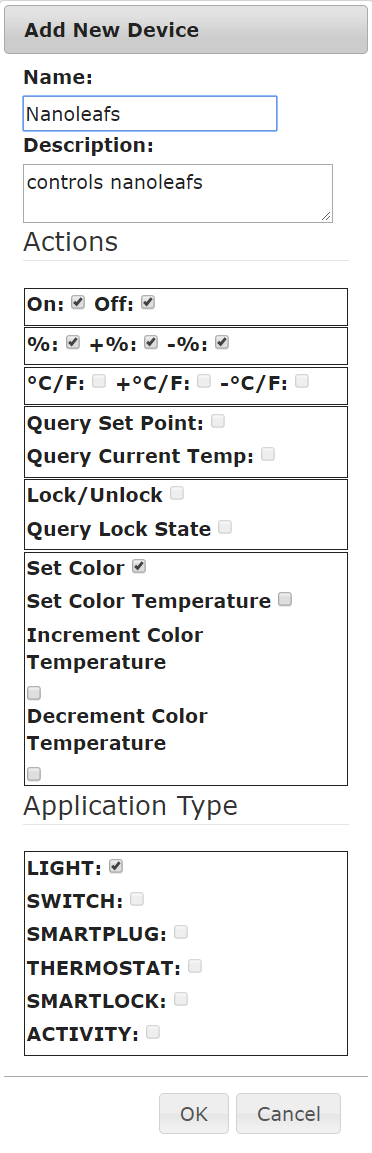Uncheck the On action checkbox
Screen dimensions: 372x1153
click(x=78, y=302)
